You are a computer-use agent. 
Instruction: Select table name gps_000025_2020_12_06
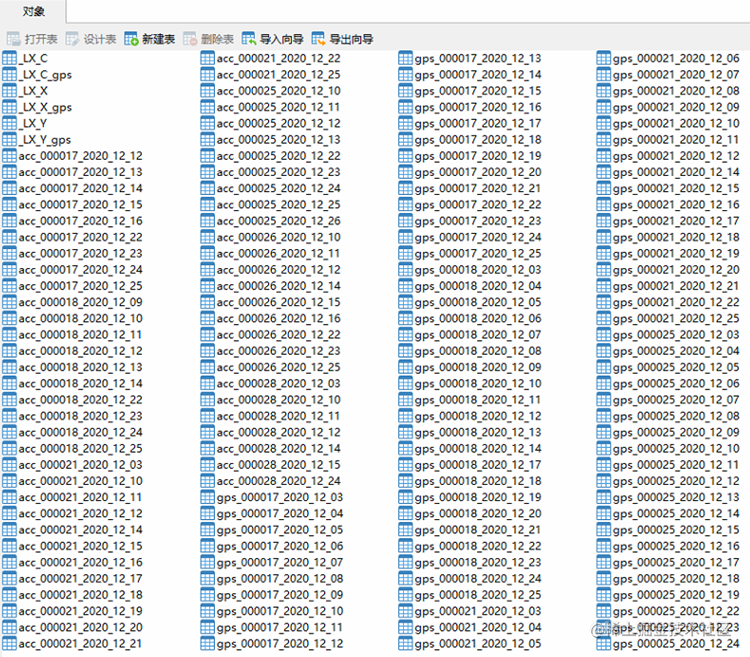(676, 384)
